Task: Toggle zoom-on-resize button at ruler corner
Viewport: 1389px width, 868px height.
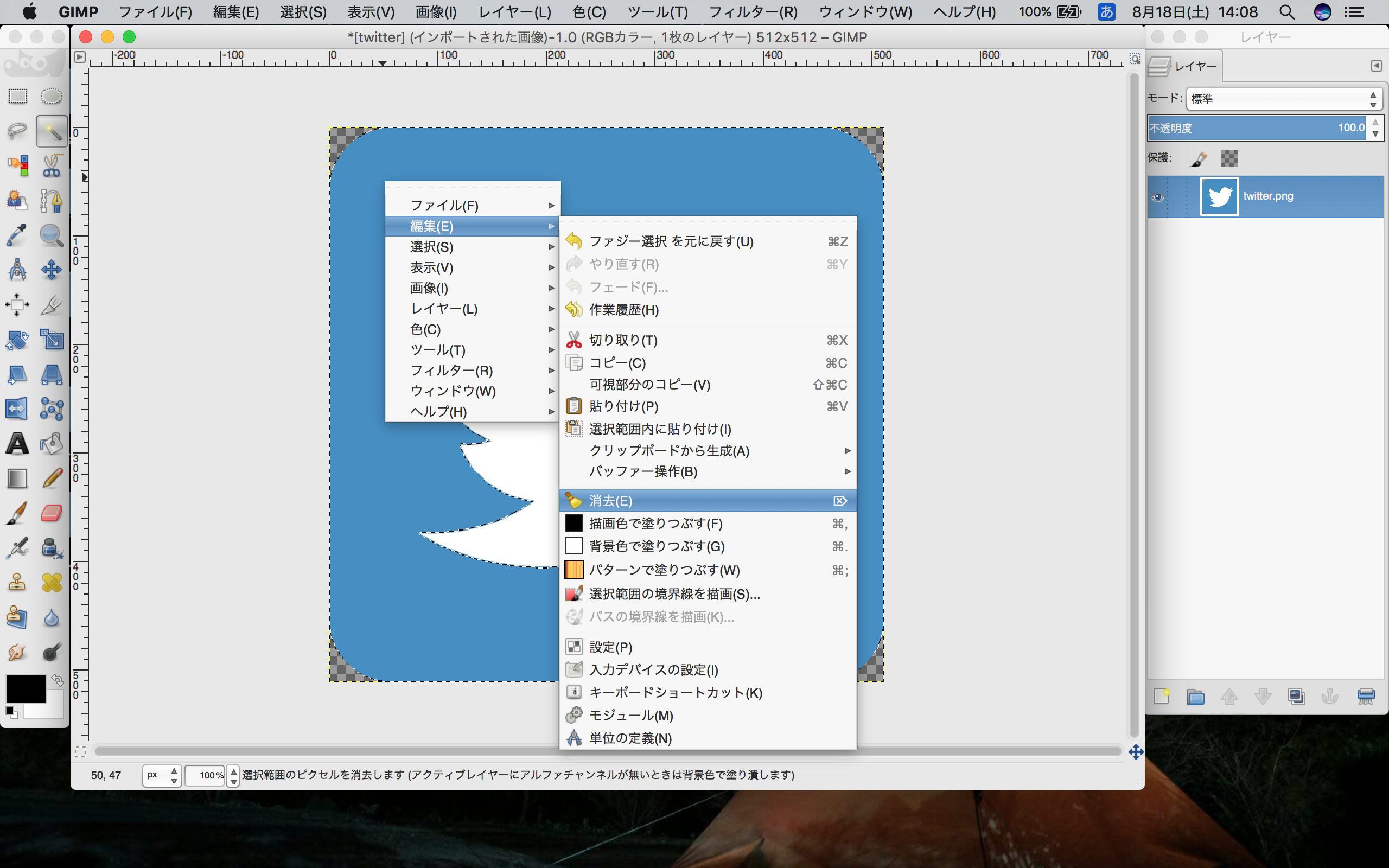Action: pos(1135,58)
